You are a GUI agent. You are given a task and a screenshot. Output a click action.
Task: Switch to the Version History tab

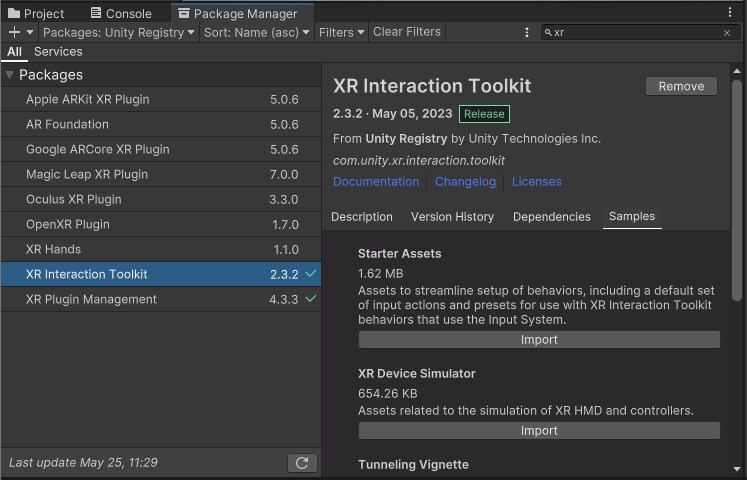pos(452,216)
